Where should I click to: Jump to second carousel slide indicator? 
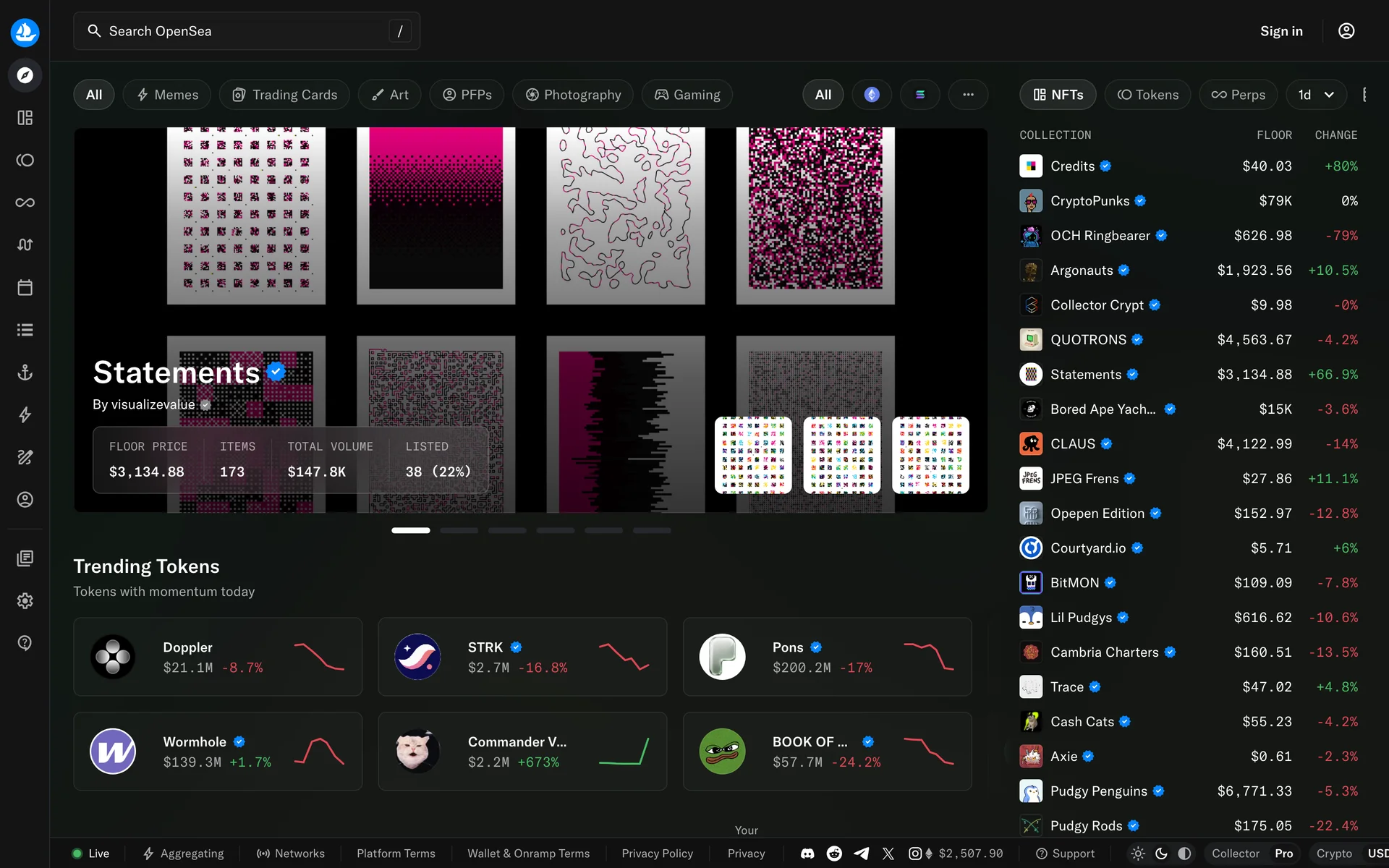[459, 530]
